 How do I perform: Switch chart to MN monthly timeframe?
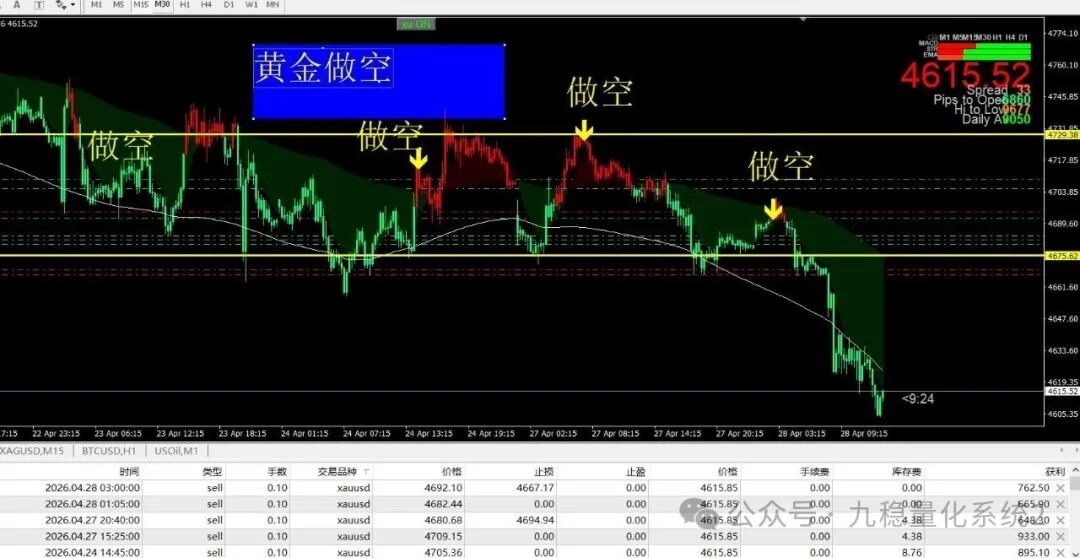click(273, 4)
